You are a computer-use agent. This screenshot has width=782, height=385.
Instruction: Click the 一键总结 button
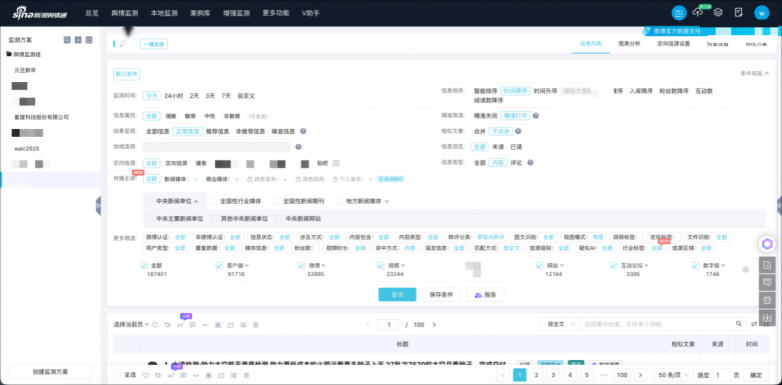tap(154, 44)
